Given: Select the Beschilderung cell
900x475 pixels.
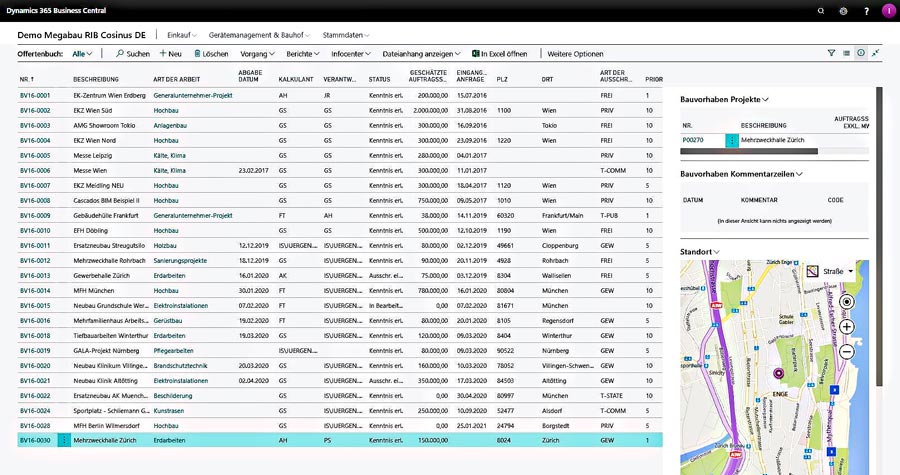Looking at the screenshot, I should (173, 395).
